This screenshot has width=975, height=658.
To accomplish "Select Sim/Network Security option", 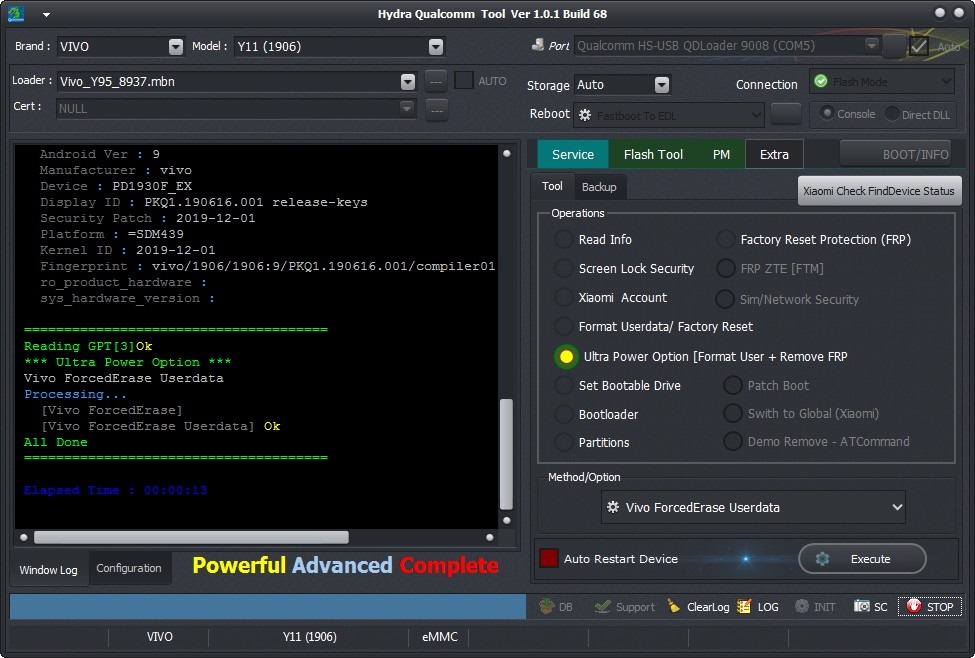I will pyautogui.click(x=724, y=299).
